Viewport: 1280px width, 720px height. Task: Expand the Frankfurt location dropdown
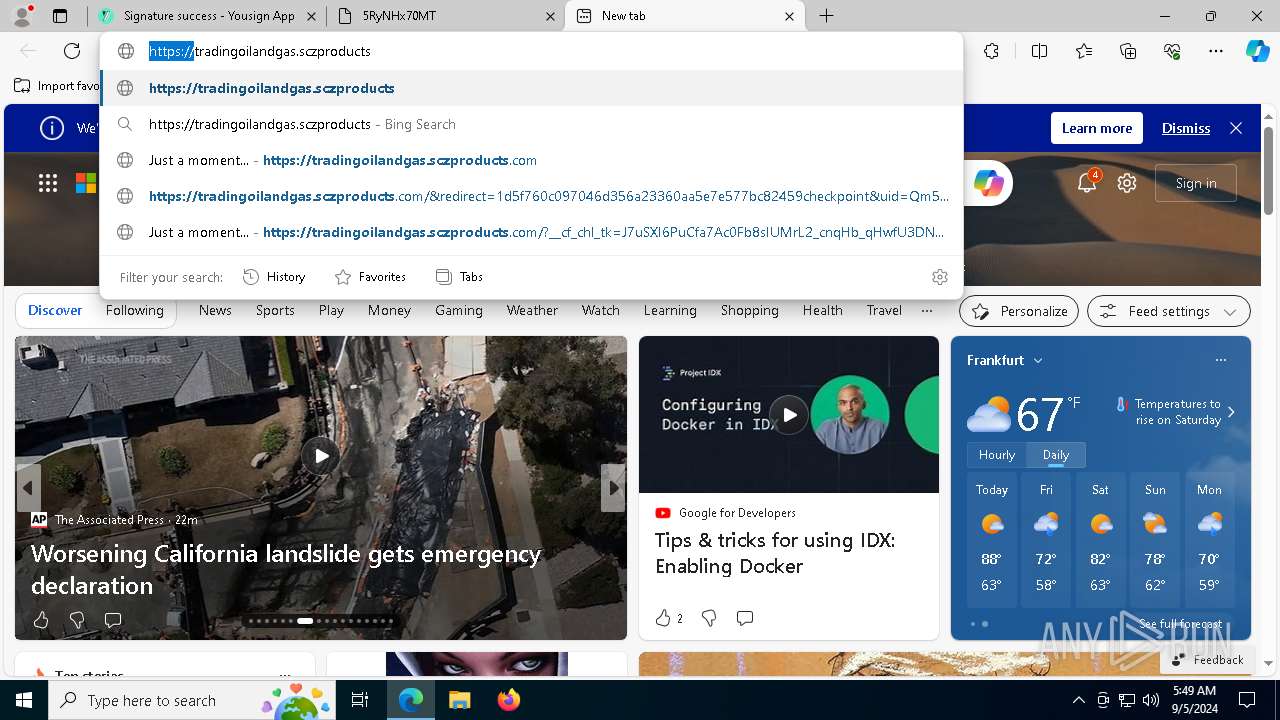[x=1038, y=360]
